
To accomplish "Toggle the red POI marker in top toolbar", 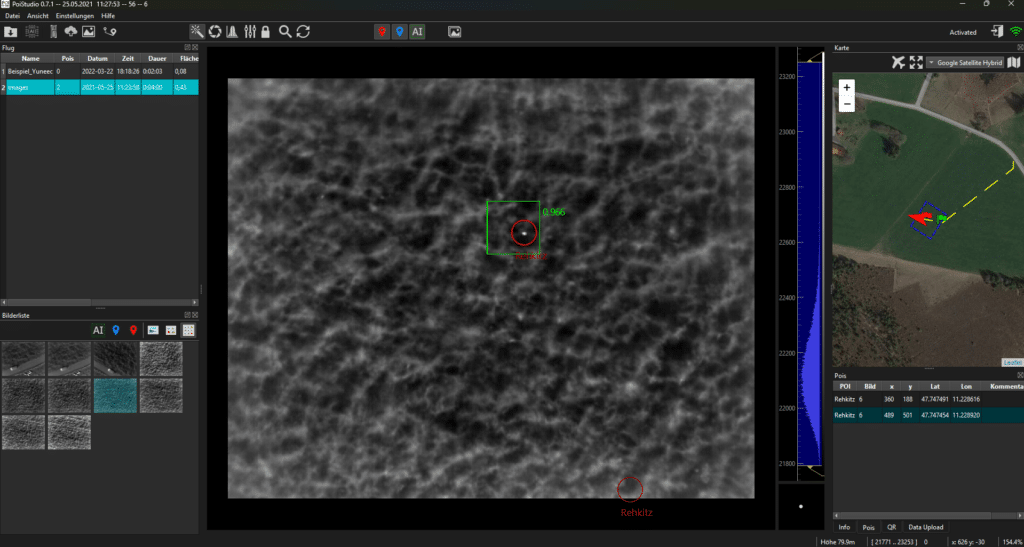I will tap(381, 32).
